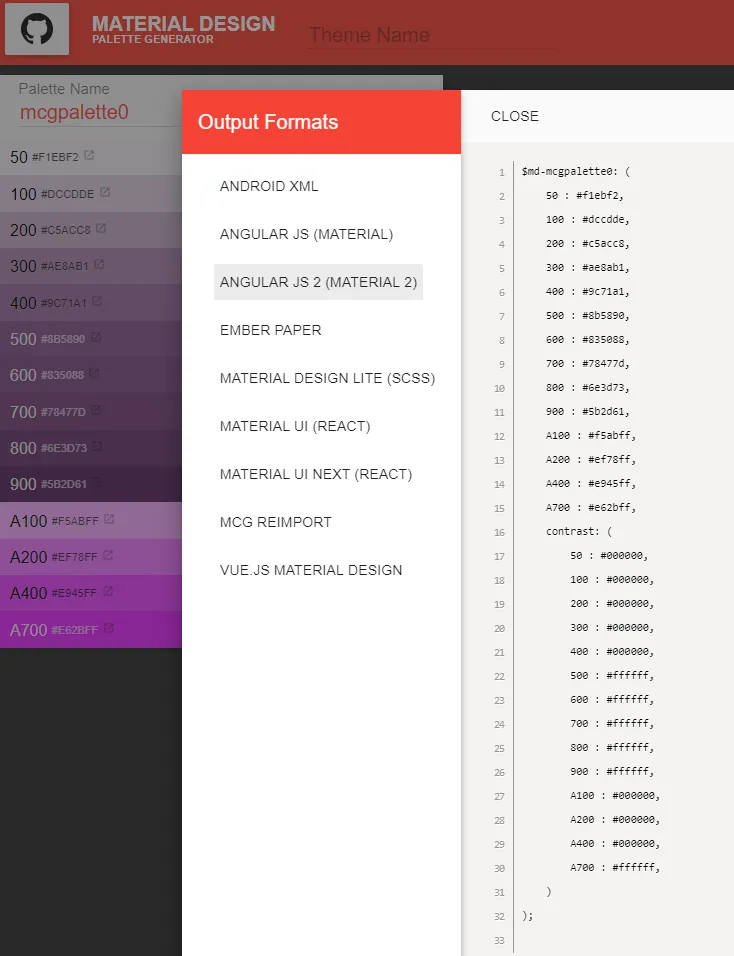Click code line '500 : #ffffff,'
This screenshot has width=734, height=956.
[612, 676]
